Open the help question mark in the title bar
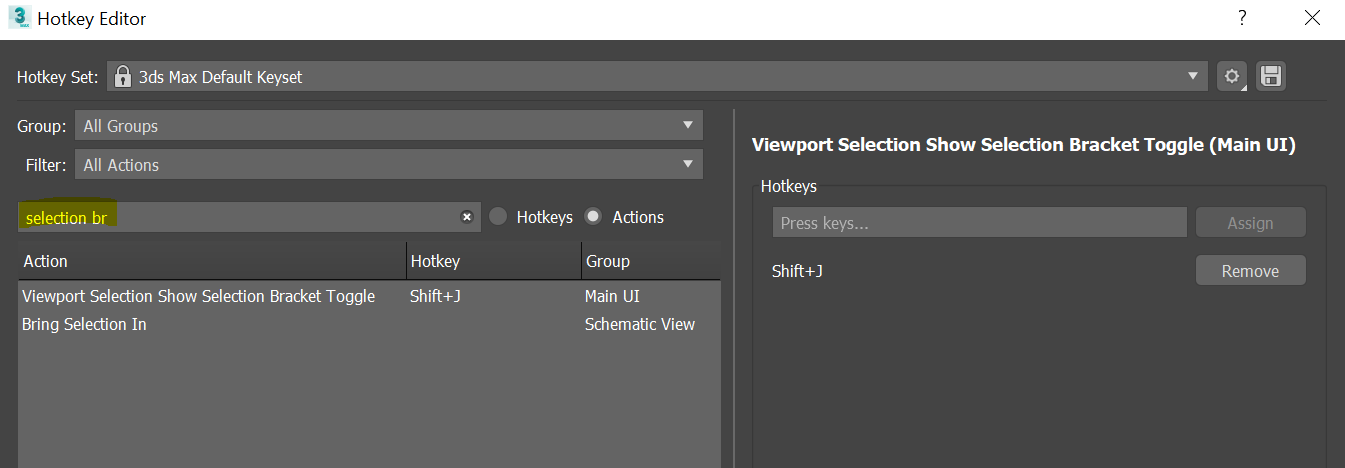Viewport: 1345px width, 468px height. click(x=1242, y=18)
